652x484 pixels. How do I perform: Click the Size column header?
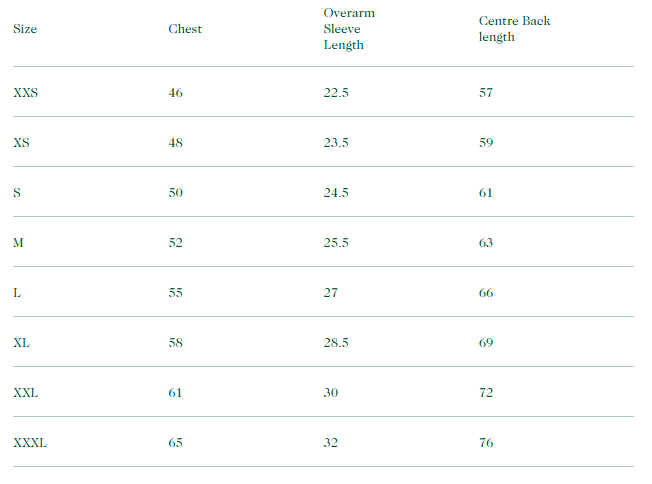[x=25, y=29]
